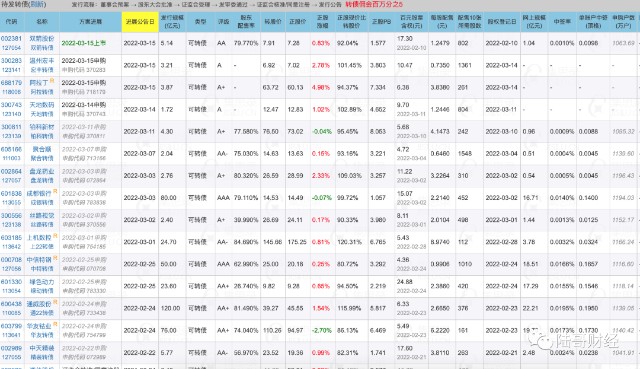Click the 2022-03-14申购 progress entry
Viewport: 640px width, 369px height.
tap(84, 105)
